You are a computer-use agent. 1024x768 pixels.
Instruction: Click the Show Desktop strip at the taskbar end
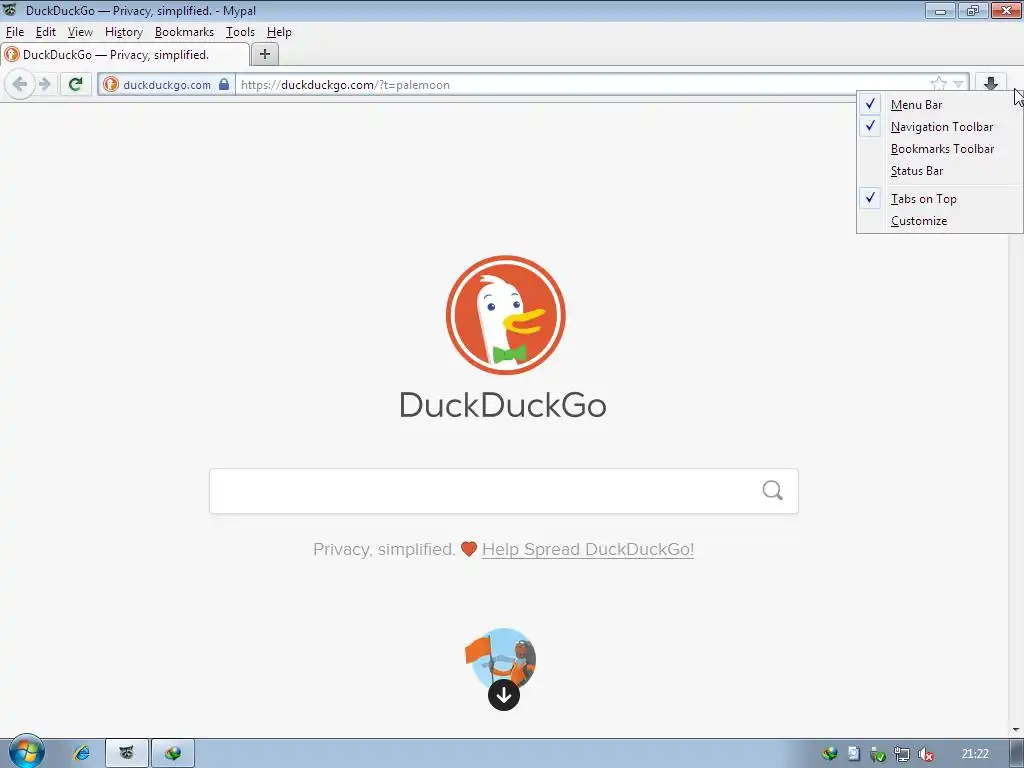click(x=1017, y=754)
